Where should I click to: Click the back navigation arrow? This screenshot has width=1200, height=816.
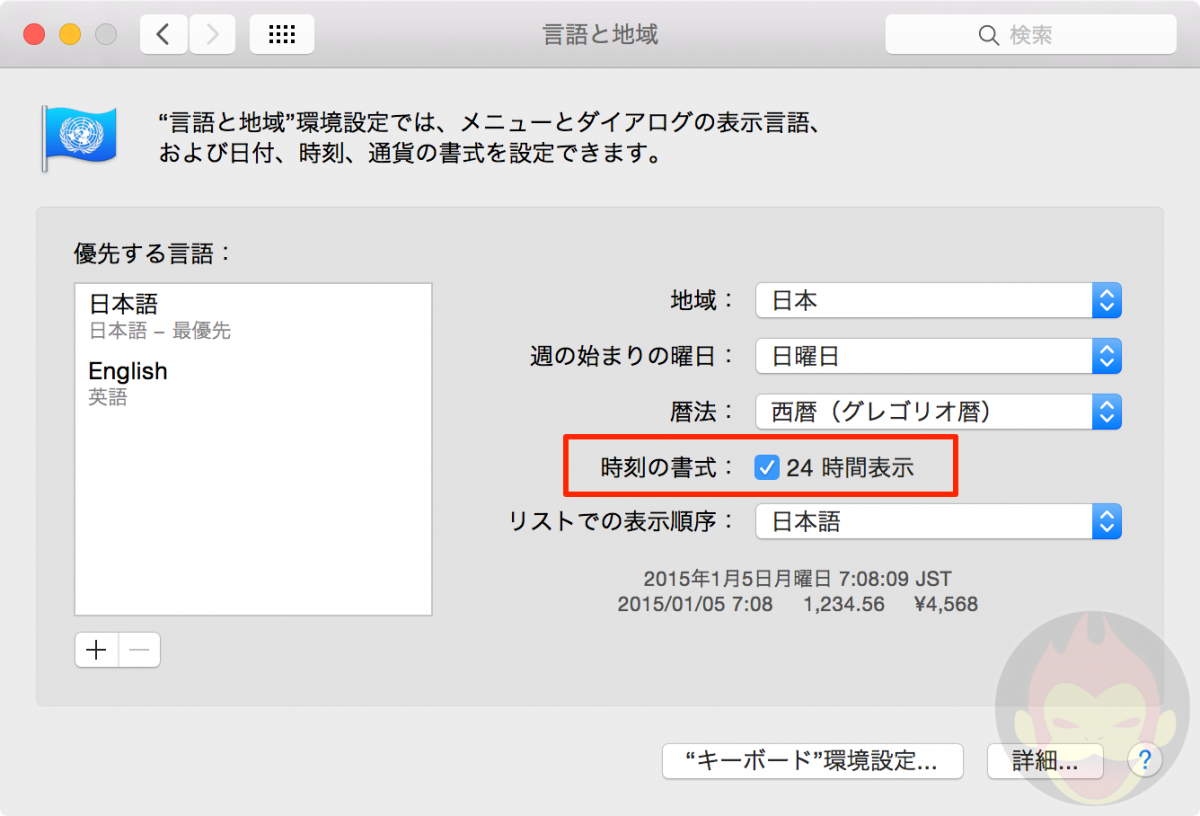tap(164, 33)
